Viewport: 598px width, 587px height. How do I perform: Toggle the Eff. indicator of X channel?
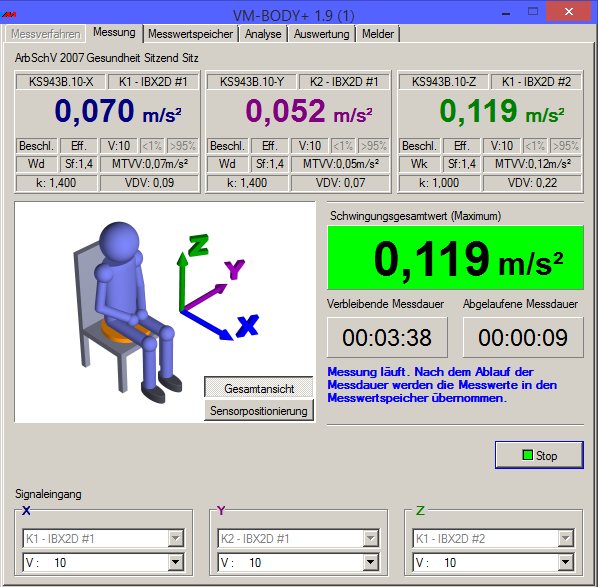pyautogui.click(x=79, y=146)
